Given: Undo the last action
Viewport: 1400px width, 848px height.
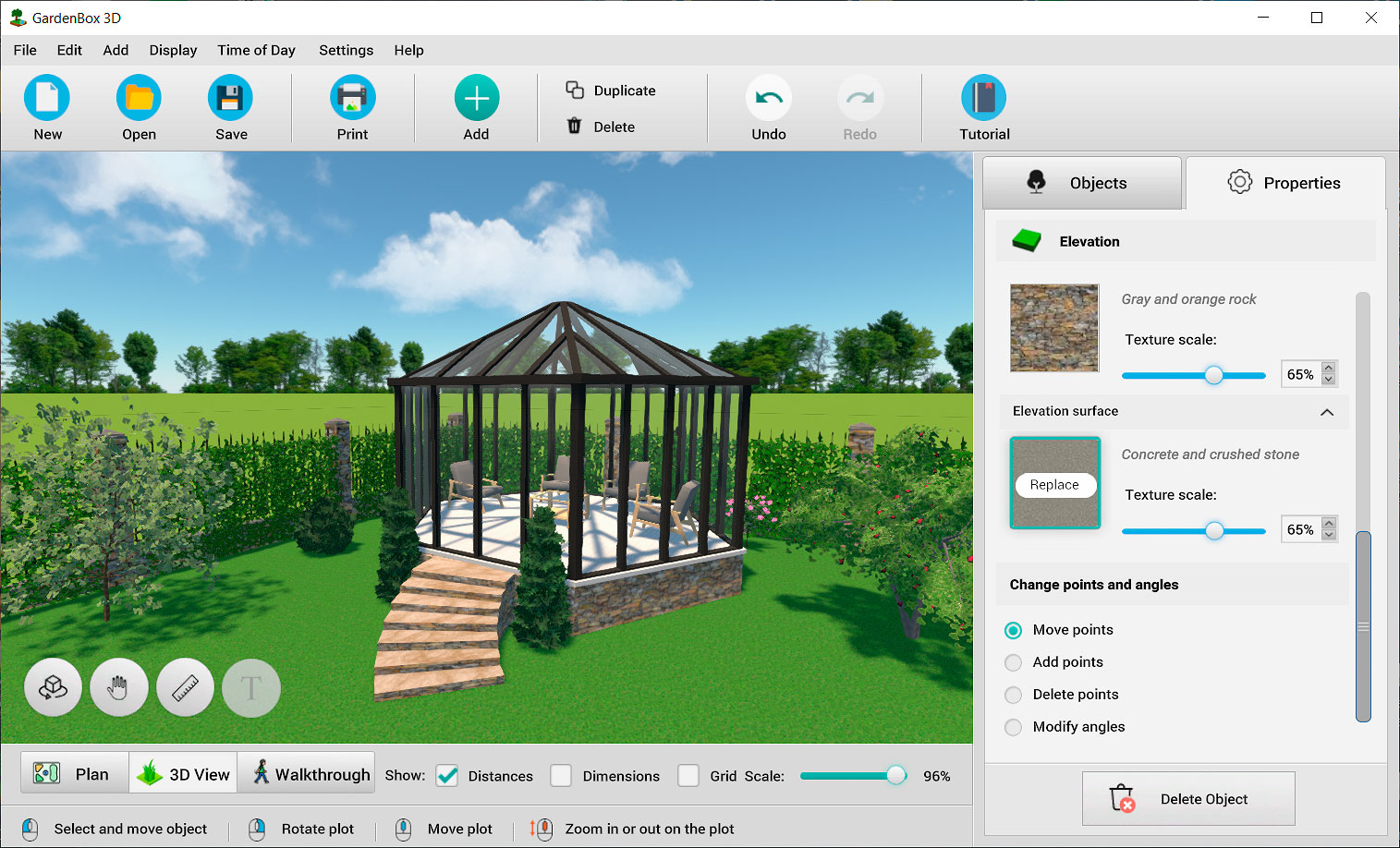Looking at the screenshot, I should (x=768, y=98).
